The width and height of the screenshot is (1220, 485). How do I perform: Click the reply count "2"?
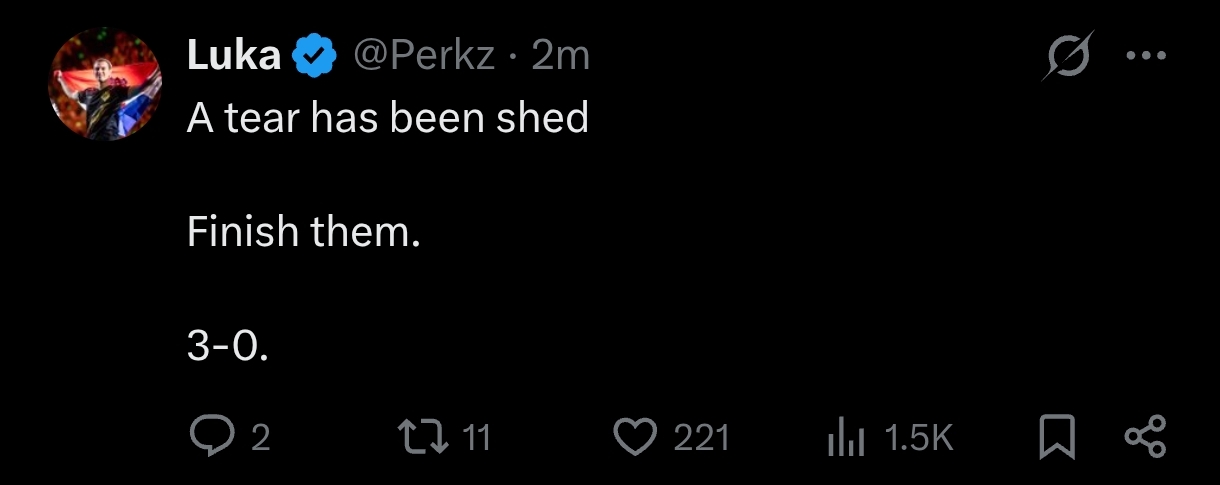pyautogui.click(x=259, y=438)
